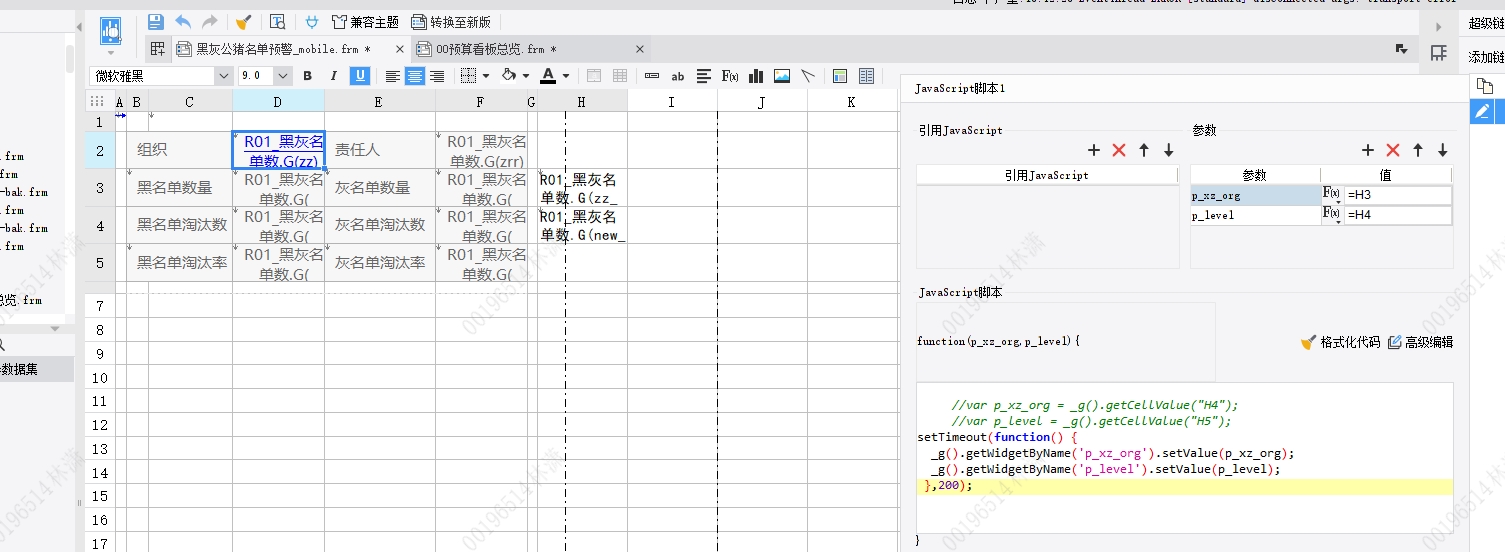Toggle center alignment
This screenshot has width=1505, height=552.
click(414, 76)
